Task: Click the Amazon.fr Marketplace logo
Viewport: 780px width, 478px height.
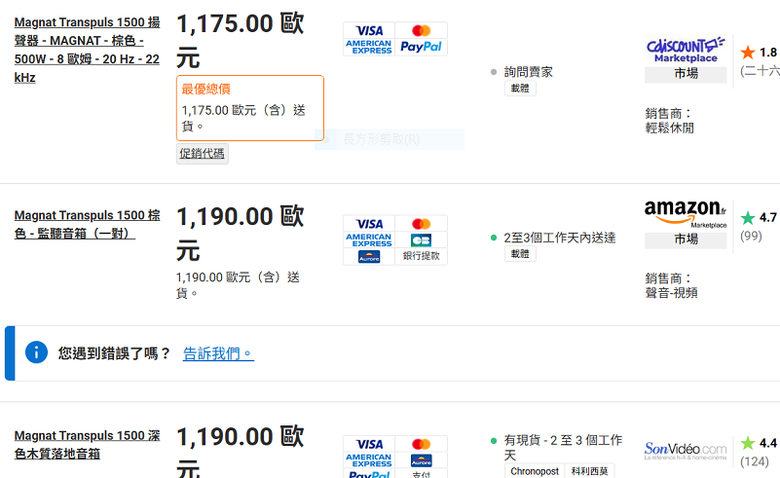Action: tap(685, 214)
